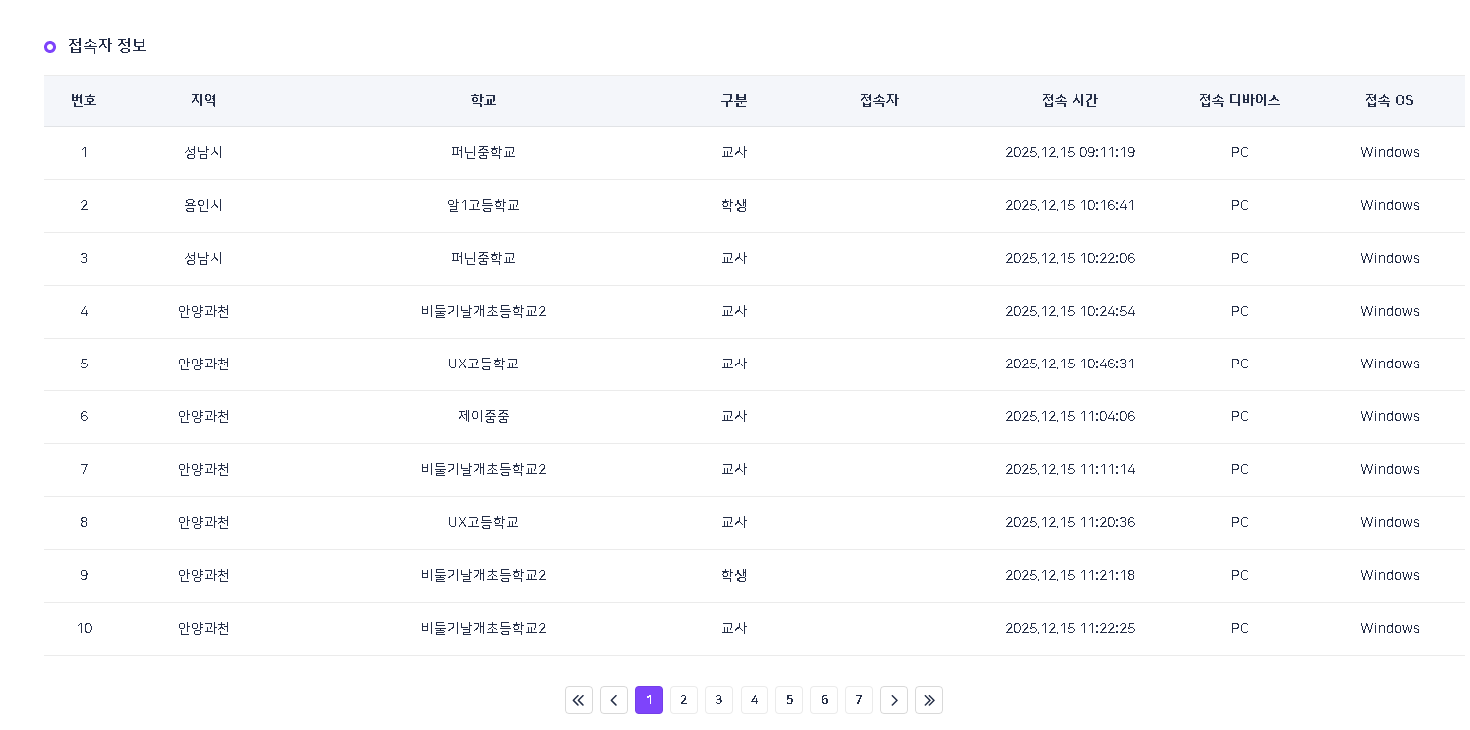Jump to last page with double-right arrow

[929, 700]
